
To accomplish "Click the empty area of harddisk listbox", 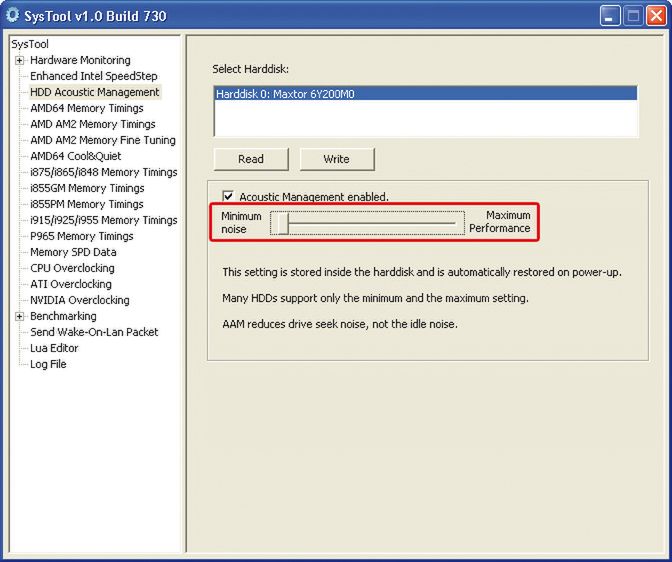I will tap(425, 119).
